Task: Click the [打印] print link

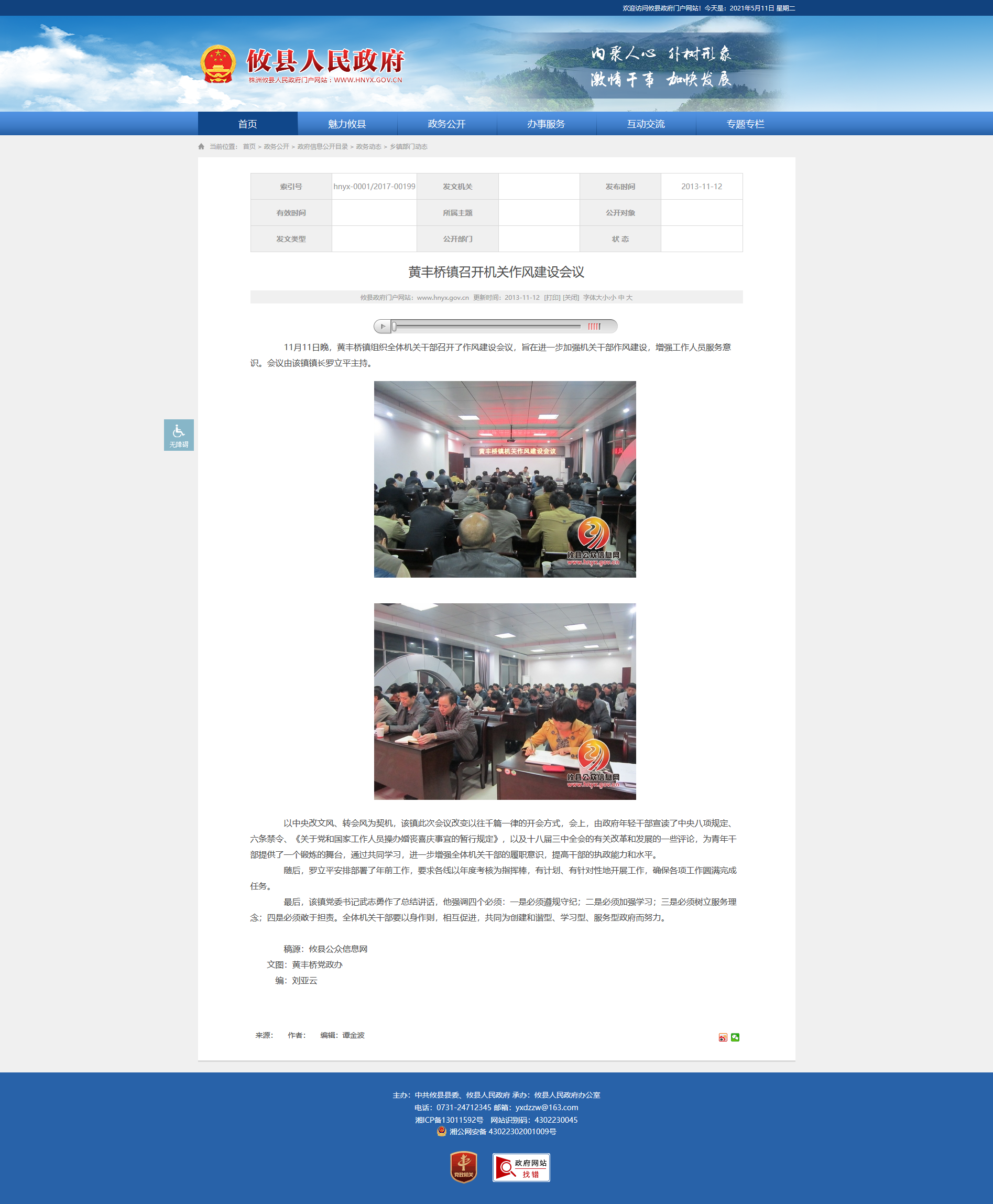Action: 552,298
